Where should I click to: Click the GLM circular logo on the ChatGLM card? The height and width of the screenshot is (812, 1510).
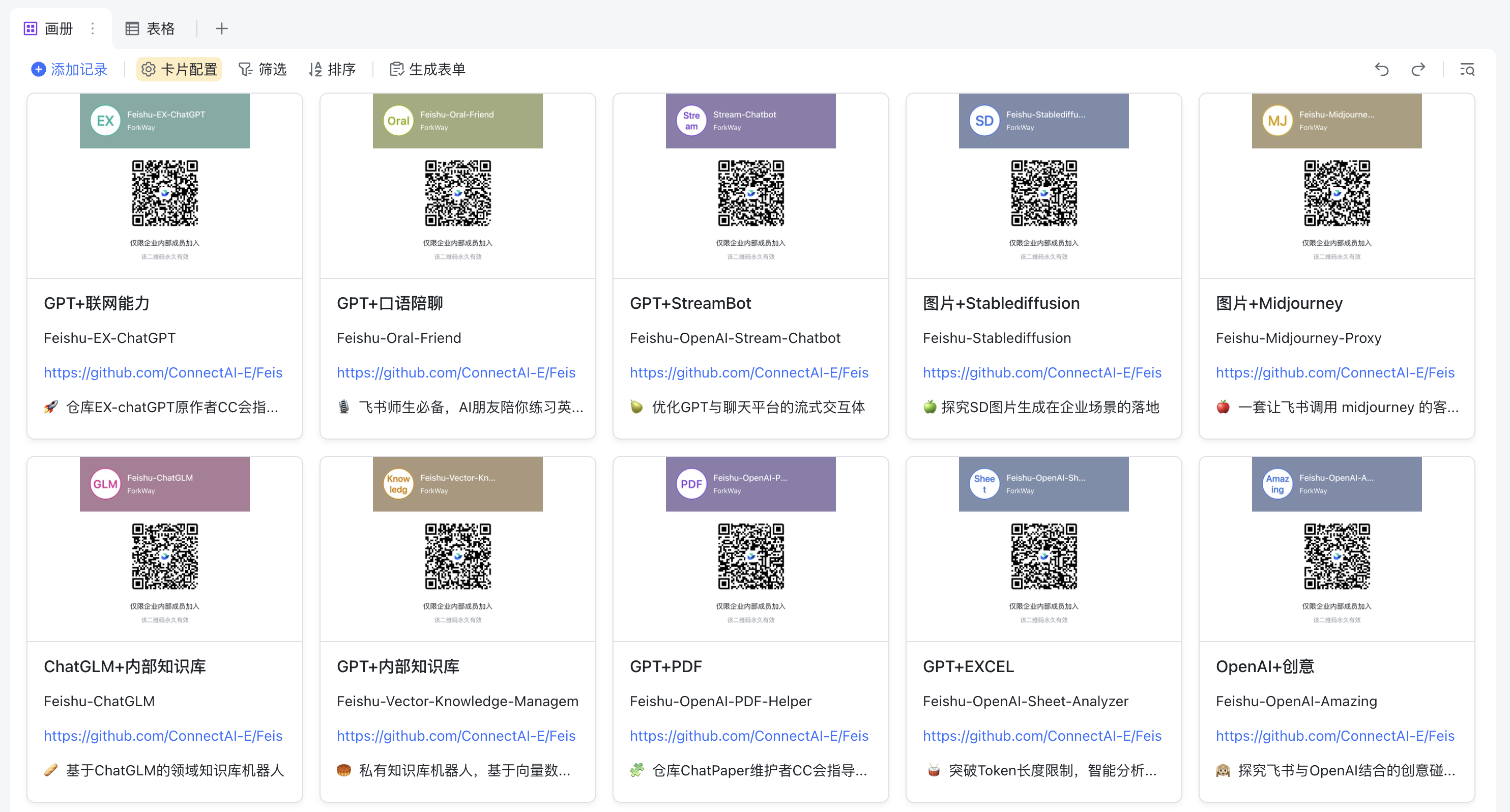[x=105, y=484]
